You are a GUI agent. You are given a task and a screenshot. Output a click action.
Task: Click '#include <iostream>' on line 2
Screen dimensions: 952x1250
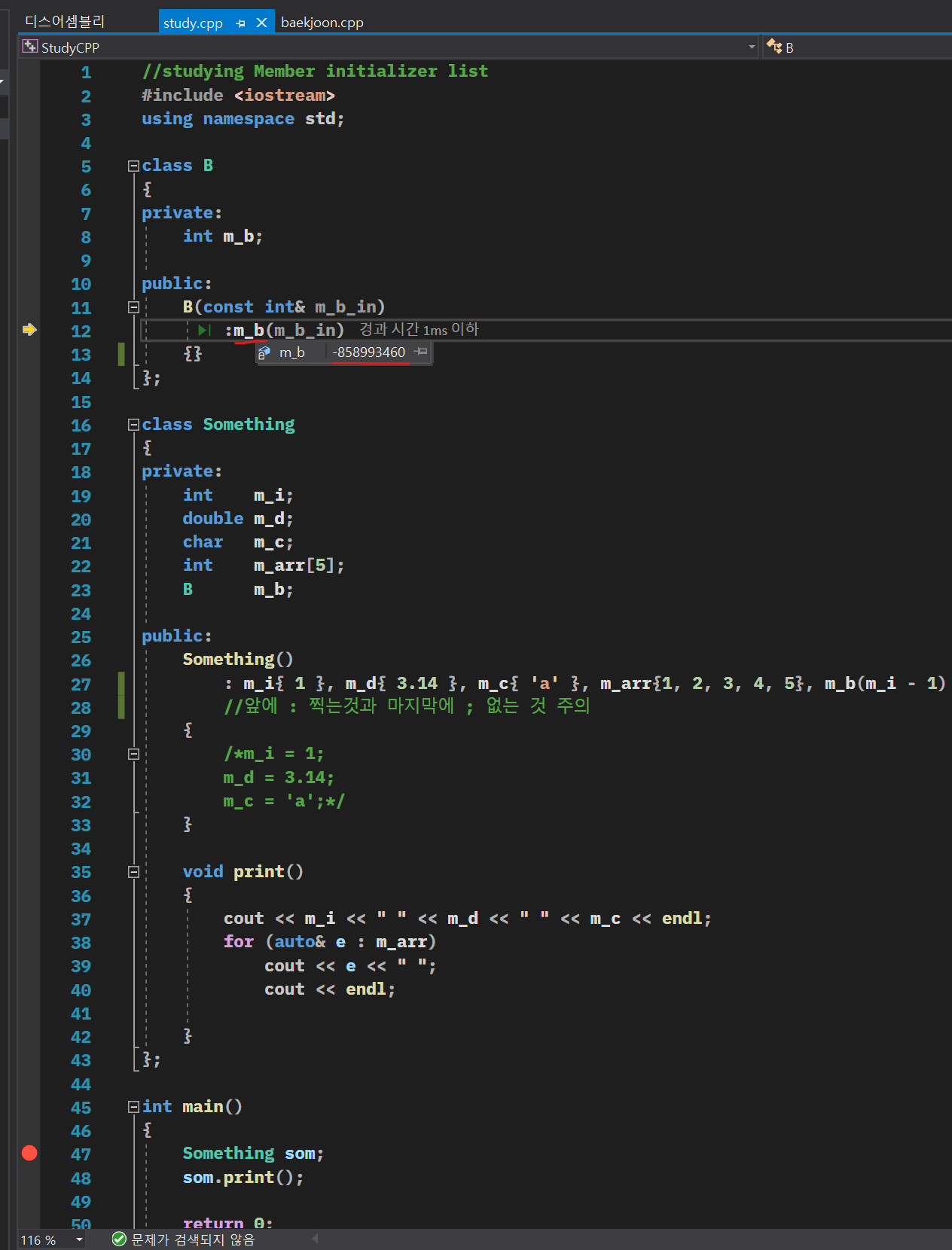(x=238, y=96)
